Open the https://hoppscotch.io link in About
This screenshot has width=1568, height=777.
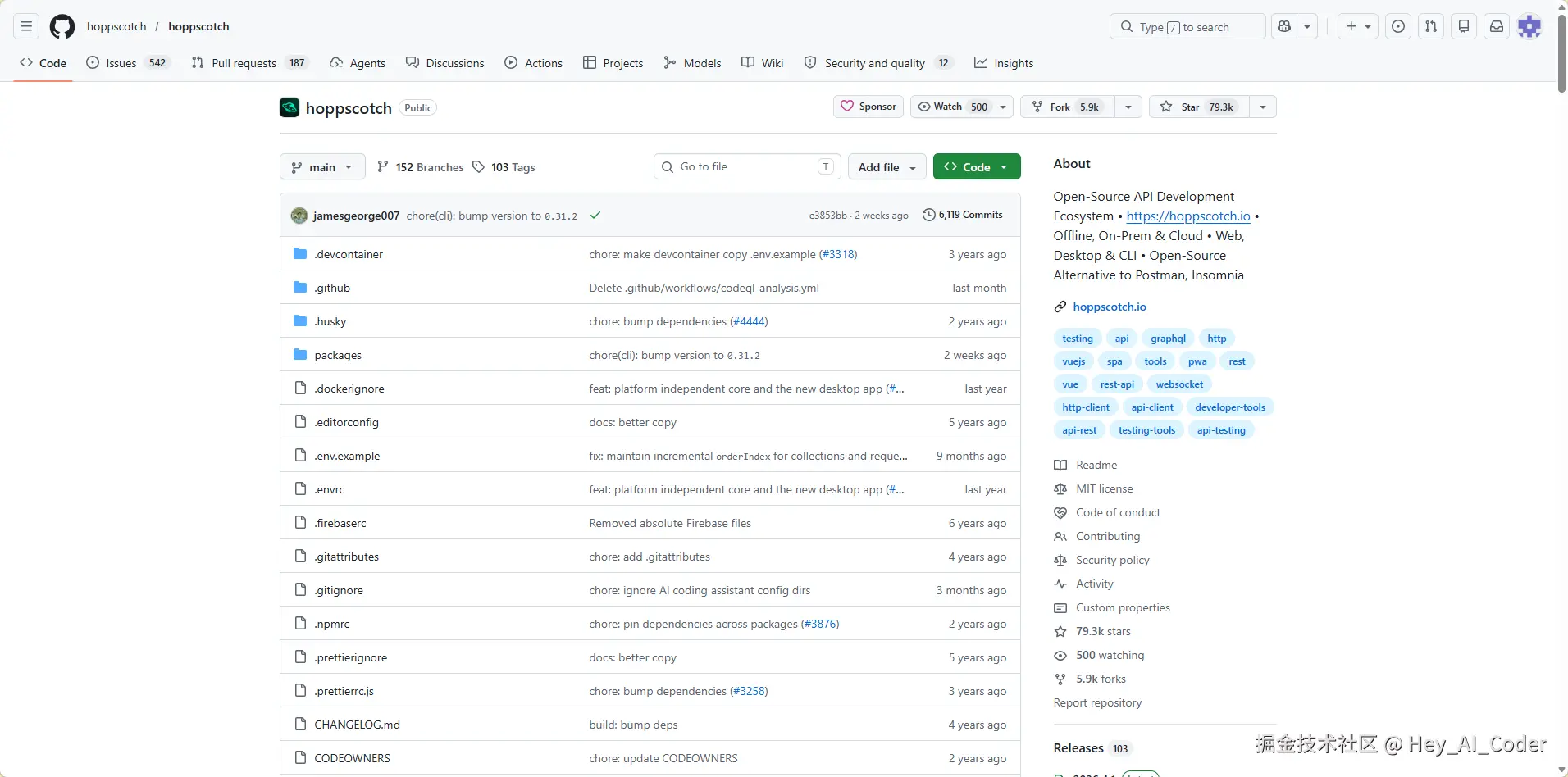click(1188, 216)
